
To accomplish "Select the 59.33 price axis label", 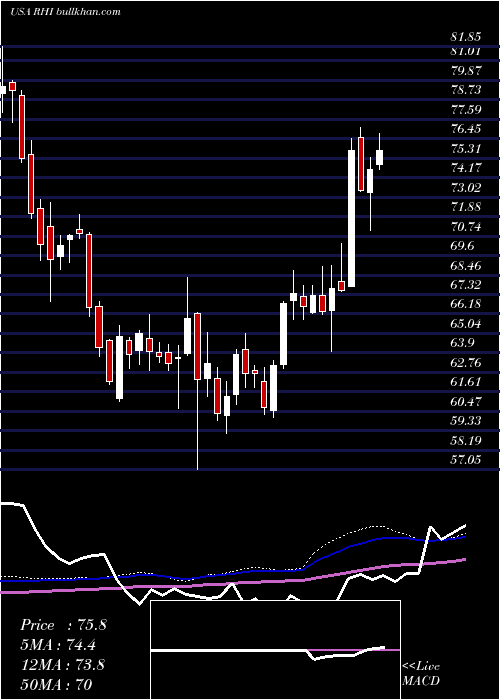I will point(466,421).
